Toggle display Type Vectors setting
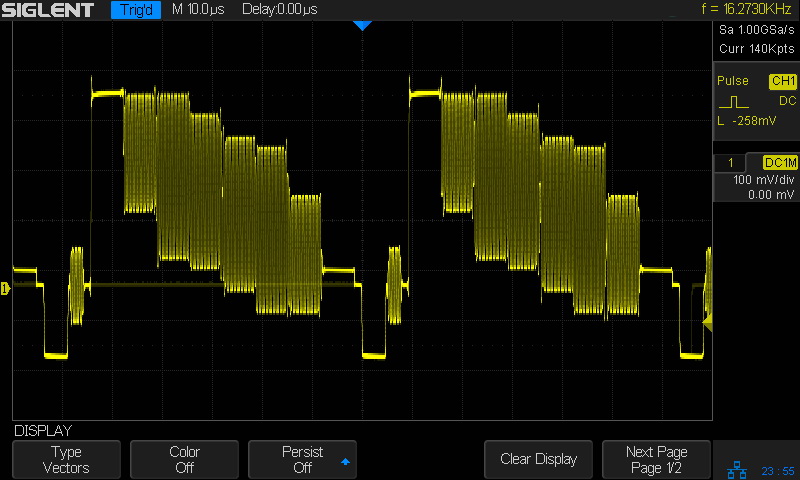The height and width of the screenshot is (480, 800). coord(66,460)
